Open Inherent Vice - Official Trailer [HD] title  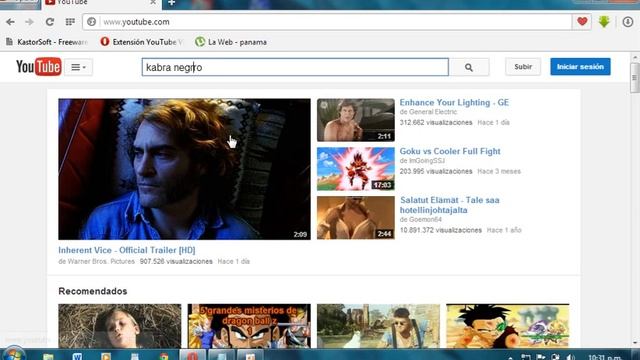127,250
